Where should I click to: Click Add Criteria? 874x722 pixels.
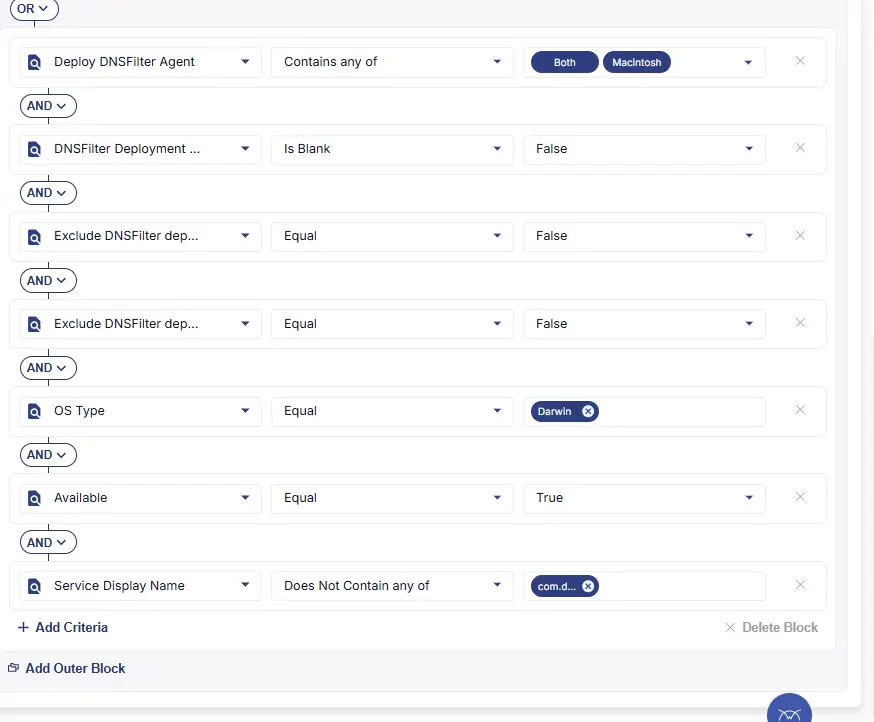click(x=63, y=628)
